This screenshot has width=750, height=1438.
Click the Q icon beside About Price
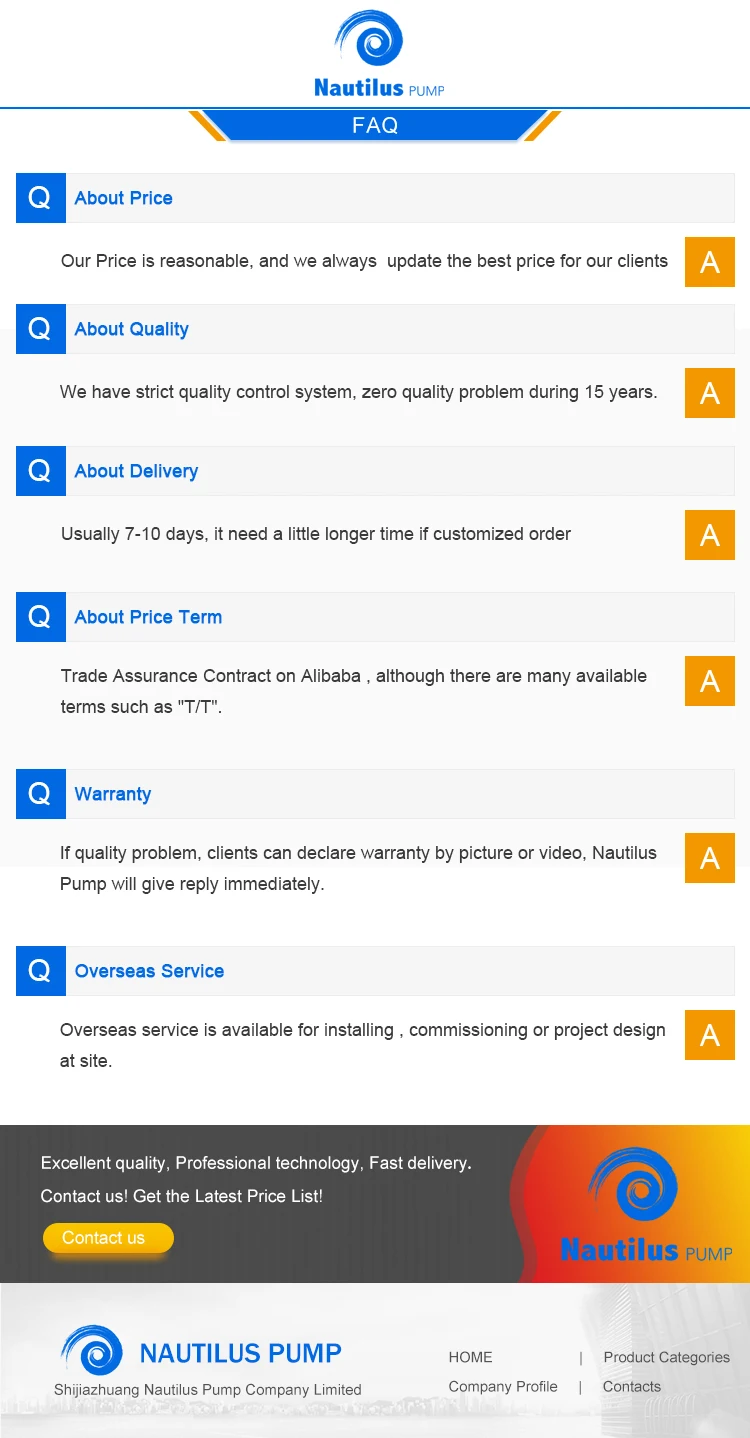coord(40,198)
